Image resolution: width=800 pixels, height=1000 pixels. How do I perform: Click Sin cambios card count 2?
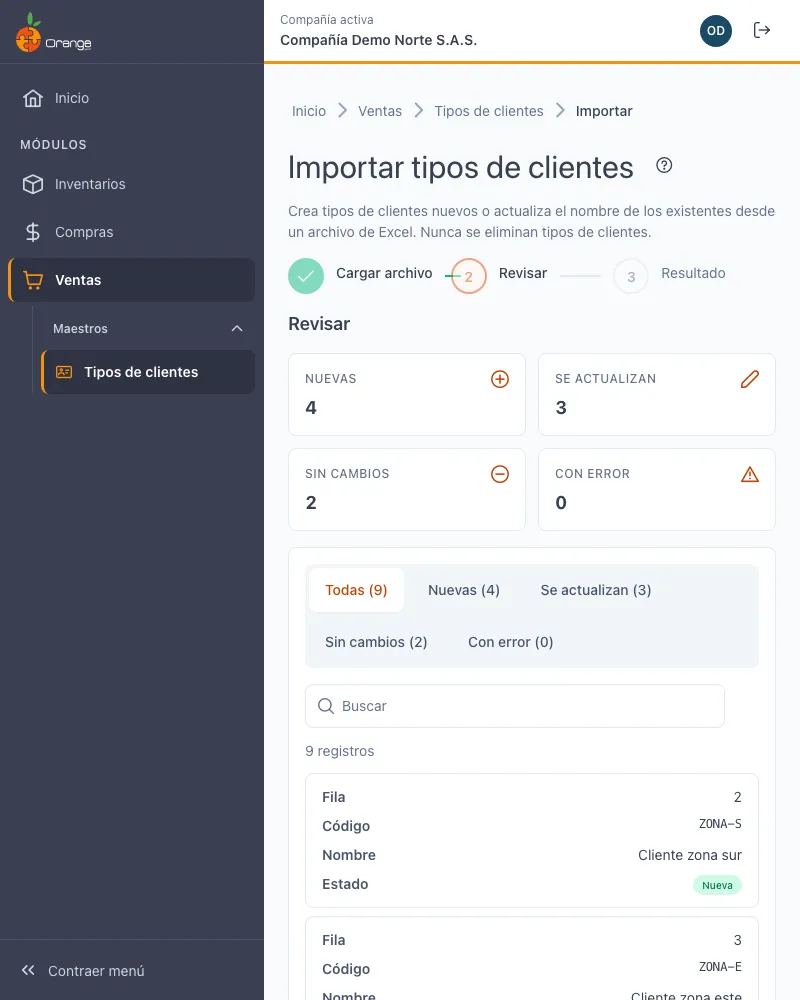(x=311, y=503)
